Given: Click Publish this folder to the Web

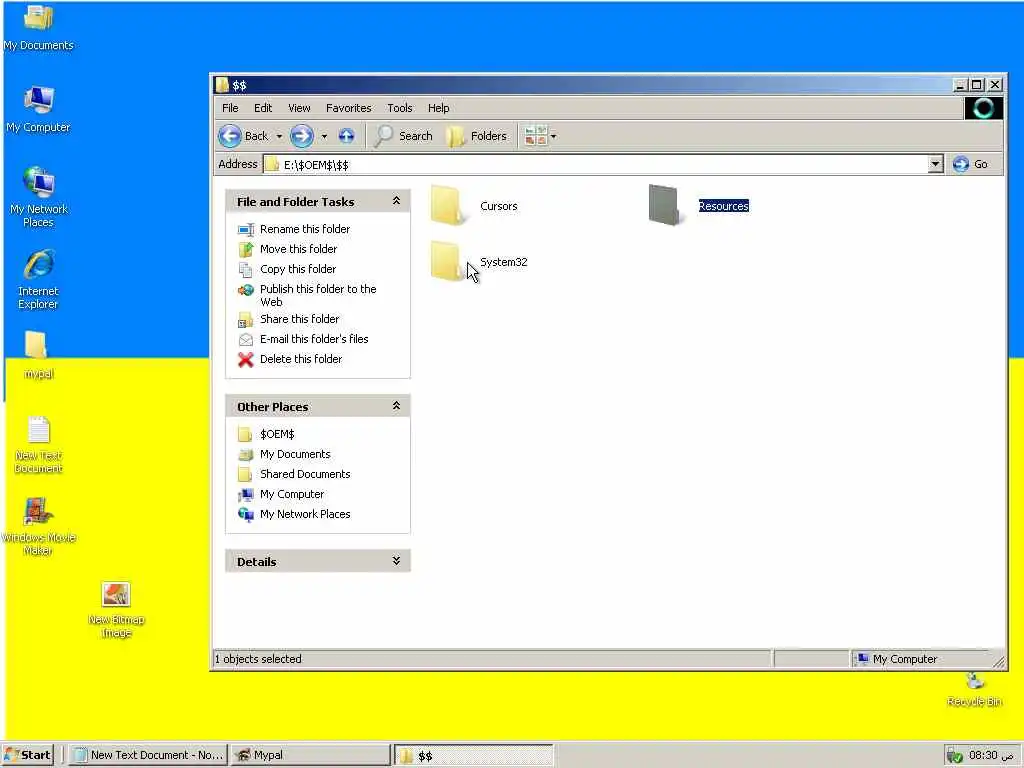Looking at the screenshot, I should click(318, 295).
